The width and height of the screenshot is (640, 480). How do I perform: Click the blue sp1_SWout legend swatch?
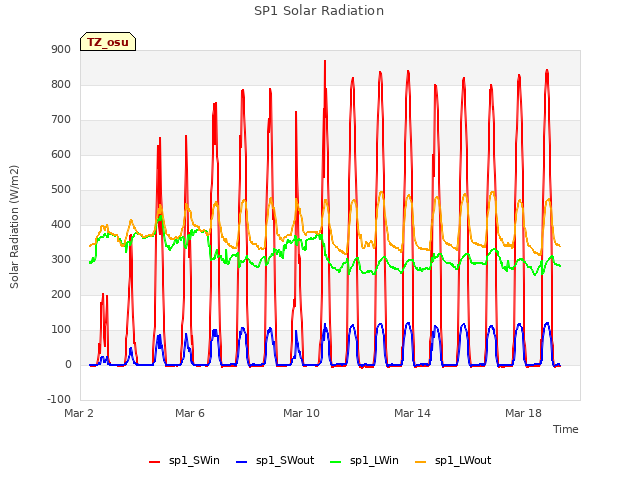[242, 462]
